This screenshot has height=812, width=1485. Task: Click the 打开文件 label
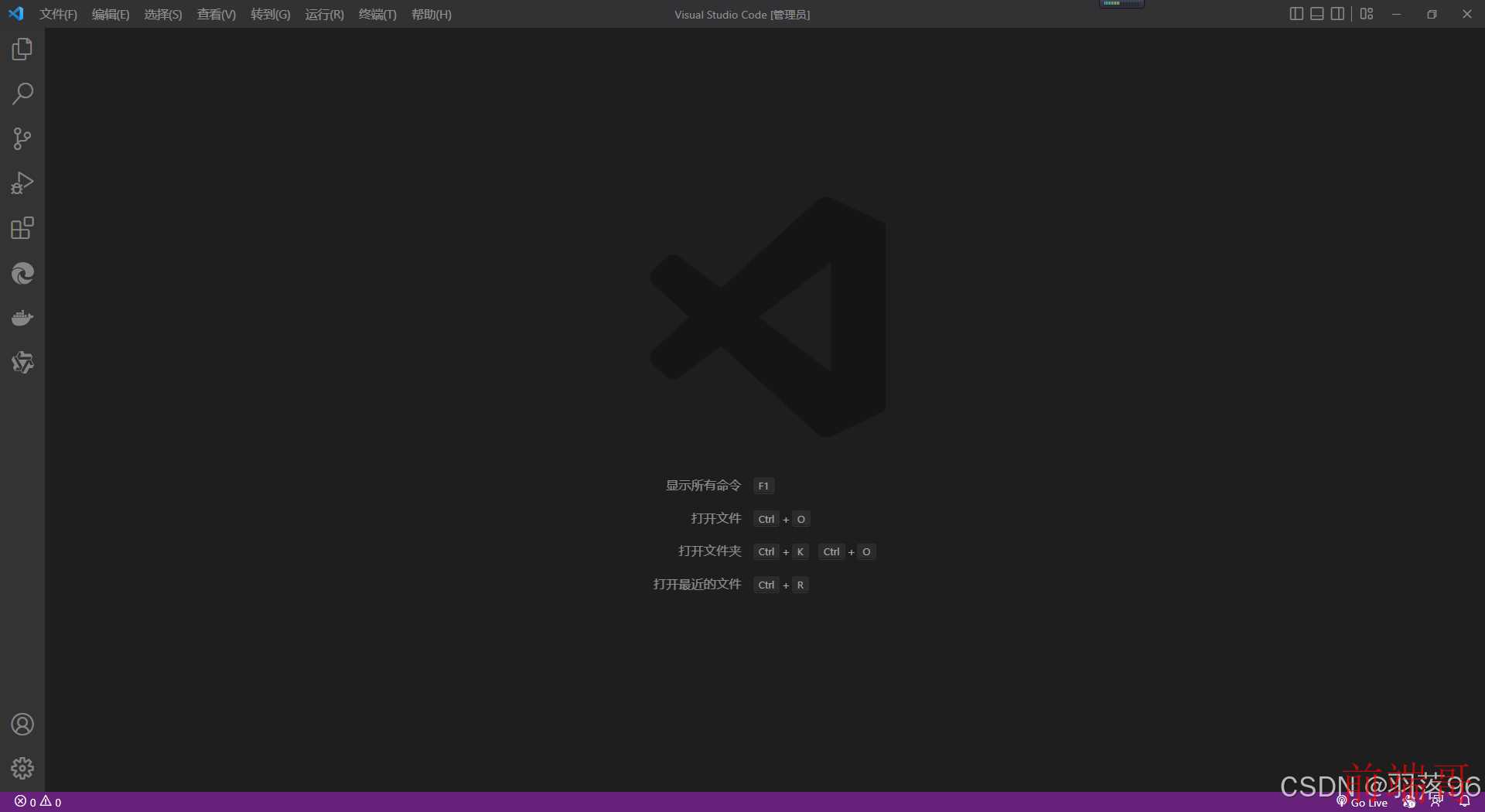(x=716, y=518)
